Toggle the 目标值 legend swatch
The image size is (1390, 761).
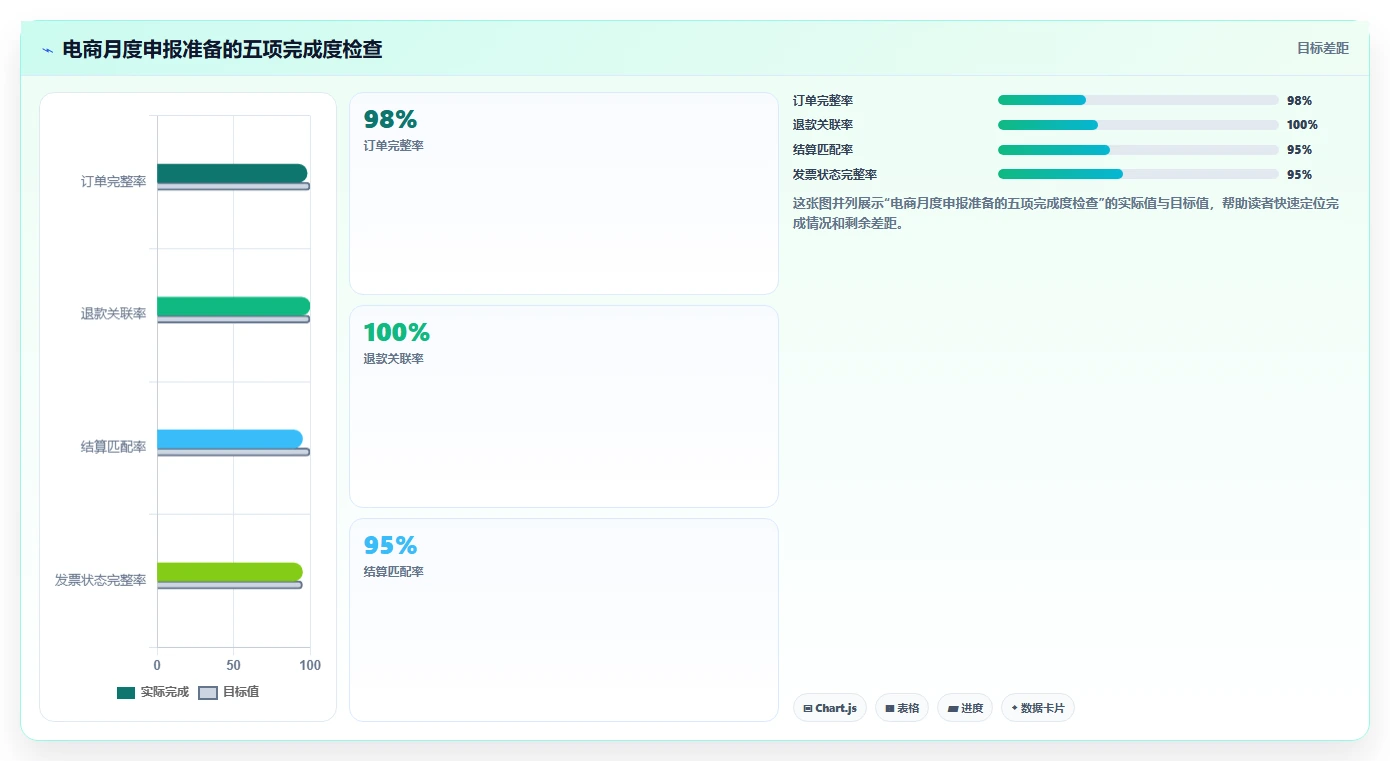coord(208,693)
